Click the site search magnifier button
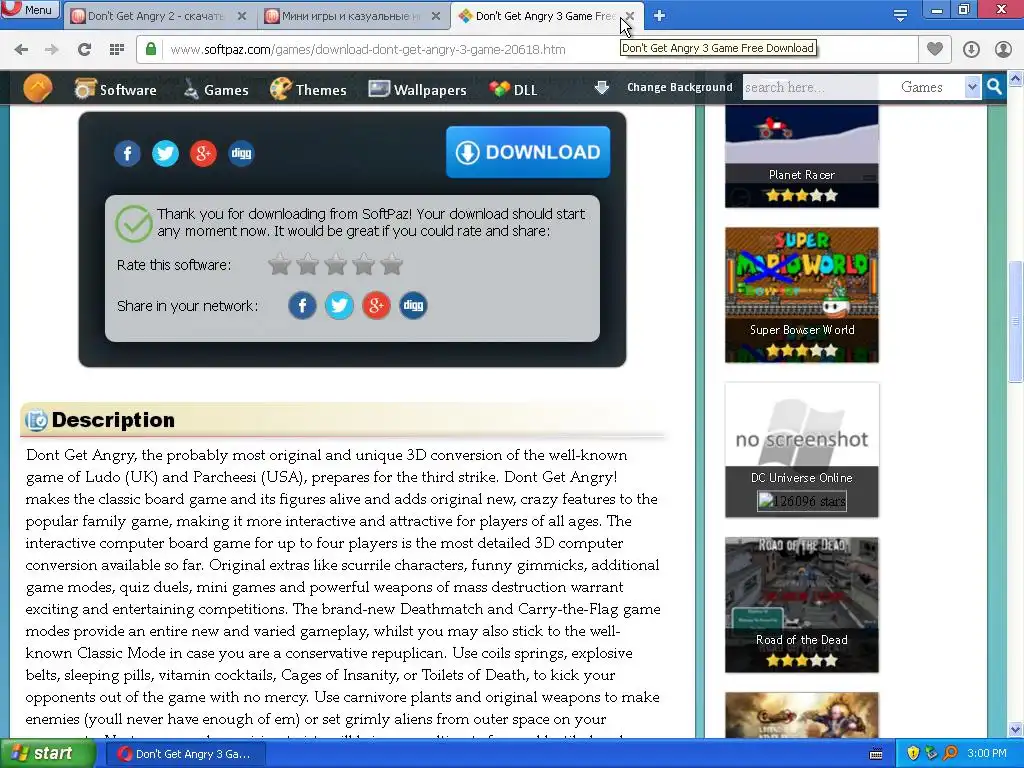The width and height of the screenshot is (1024, 768). 994,87
